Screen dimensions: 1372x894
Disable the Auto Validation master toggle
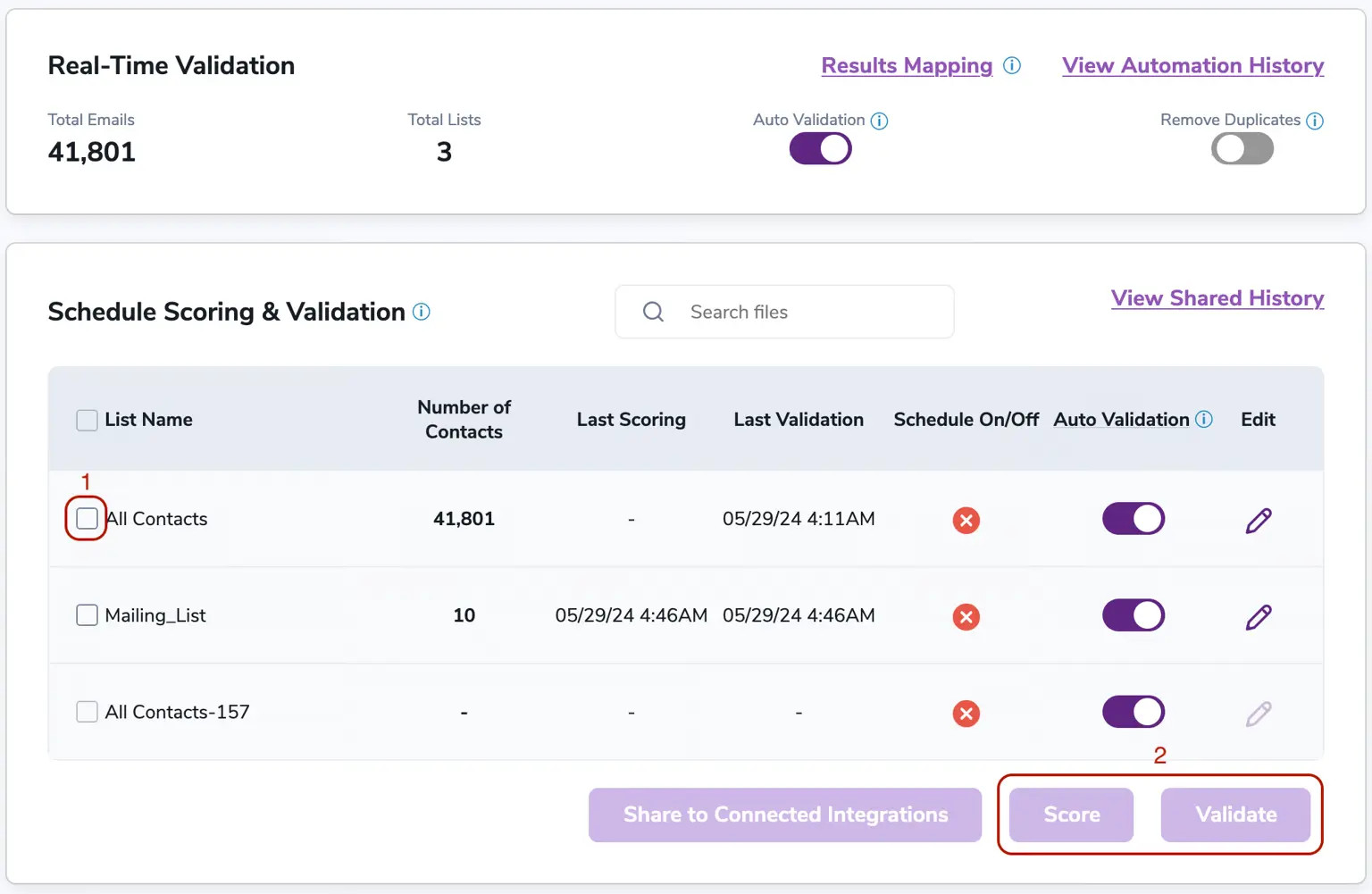tap(819, 148)
